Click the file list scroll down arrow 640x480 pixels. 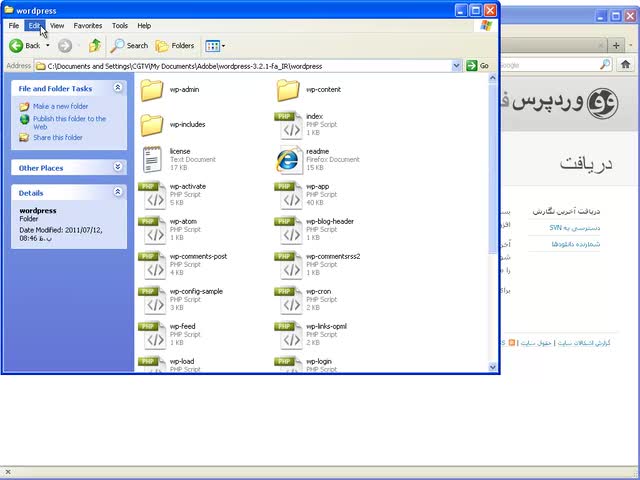[x=493, y=367]
